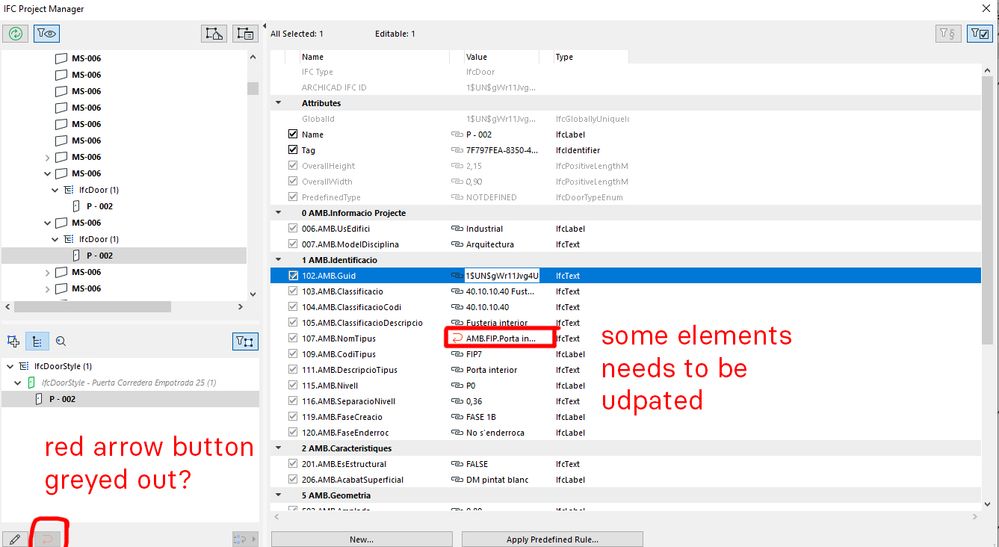
Task: Toggle checkbox for 006.AMB.UsEdifici
Action: tap(292, 229)
